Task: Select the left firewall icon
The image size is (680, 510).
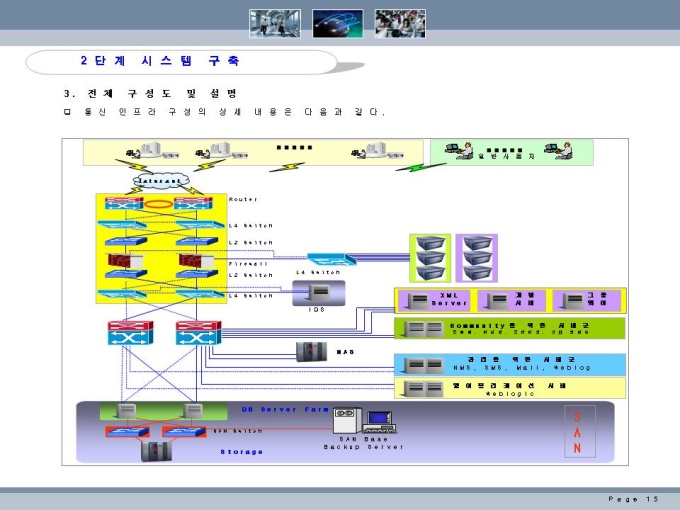Action: pyautogui.click(x=125, y=261)
